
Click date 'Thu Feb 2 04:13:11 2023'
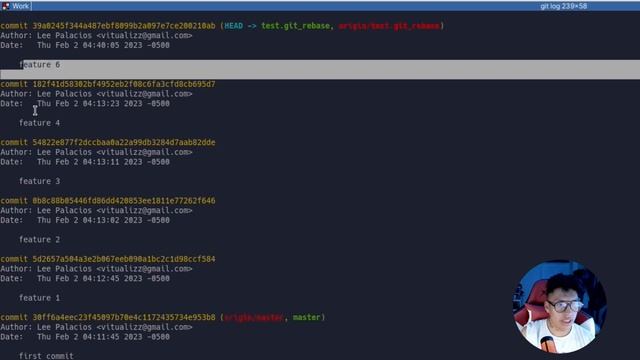(90, 162)
